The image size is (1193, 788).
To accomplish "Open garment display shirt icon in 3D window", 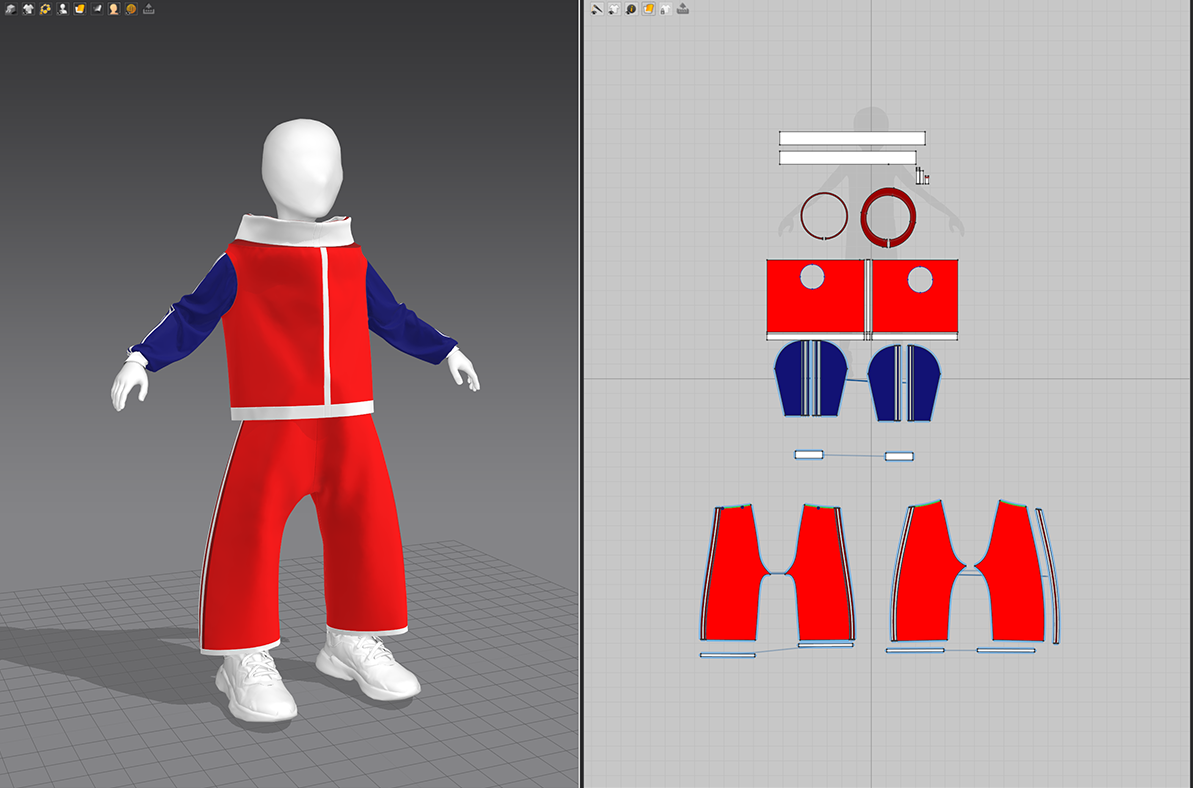I will 28,9.
